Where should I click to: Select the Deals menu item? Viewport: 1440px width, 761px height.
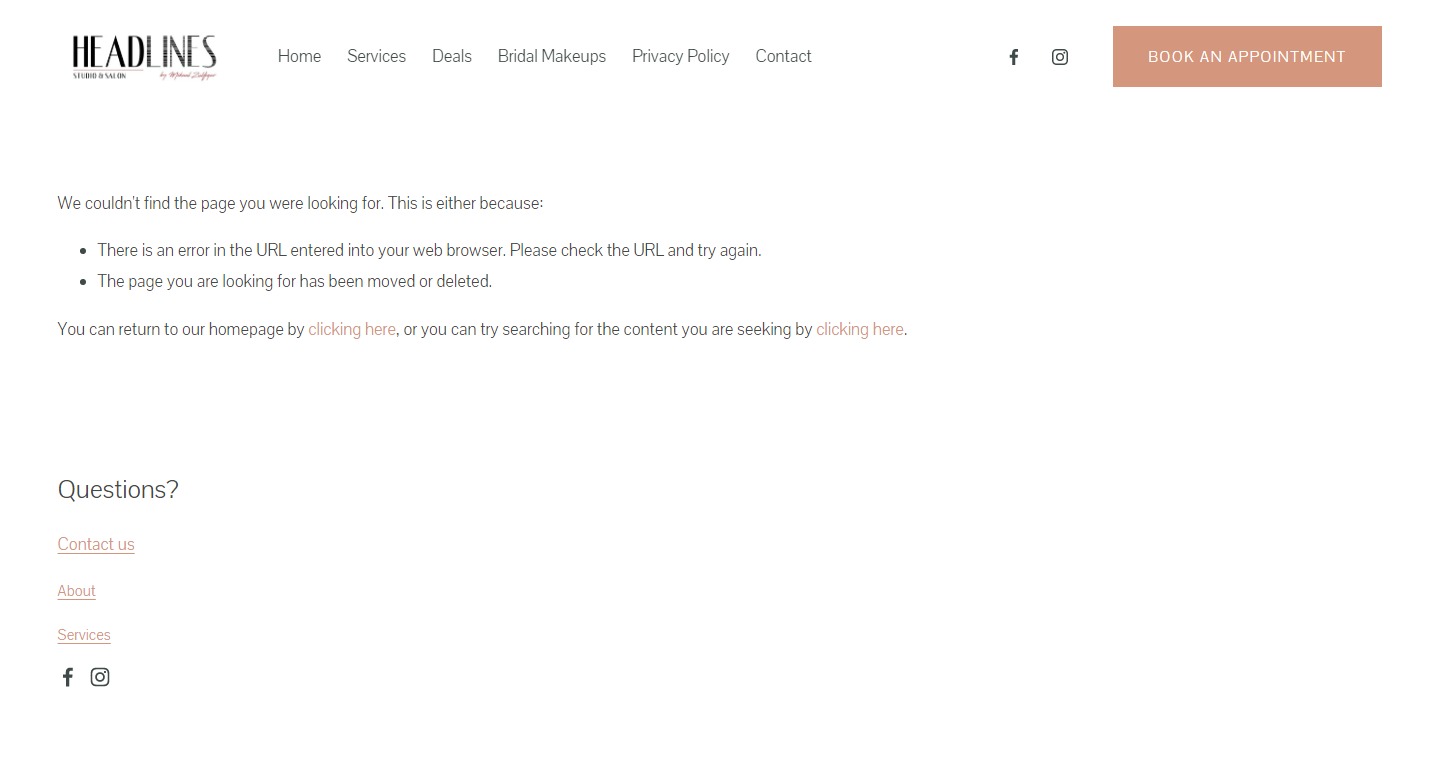(x=451, y=57)
